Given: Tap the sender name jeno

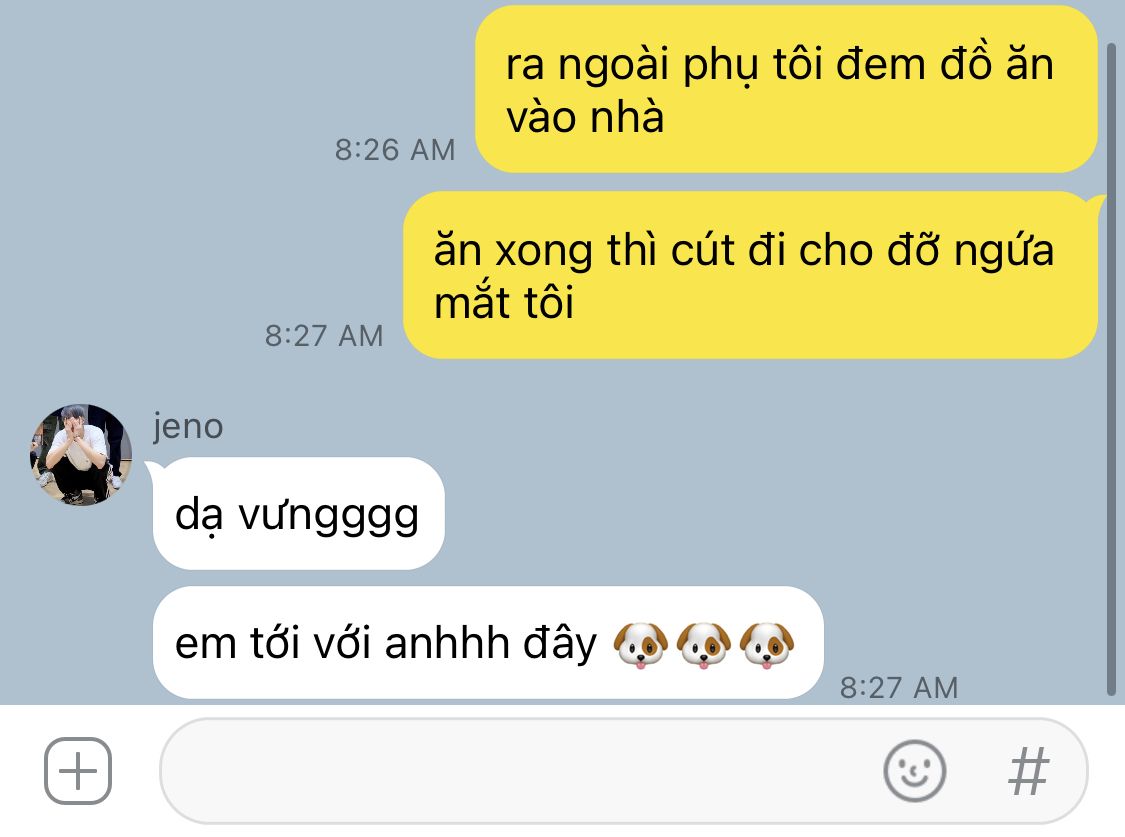Looking at the screenshot, I should tap(188, 426).
